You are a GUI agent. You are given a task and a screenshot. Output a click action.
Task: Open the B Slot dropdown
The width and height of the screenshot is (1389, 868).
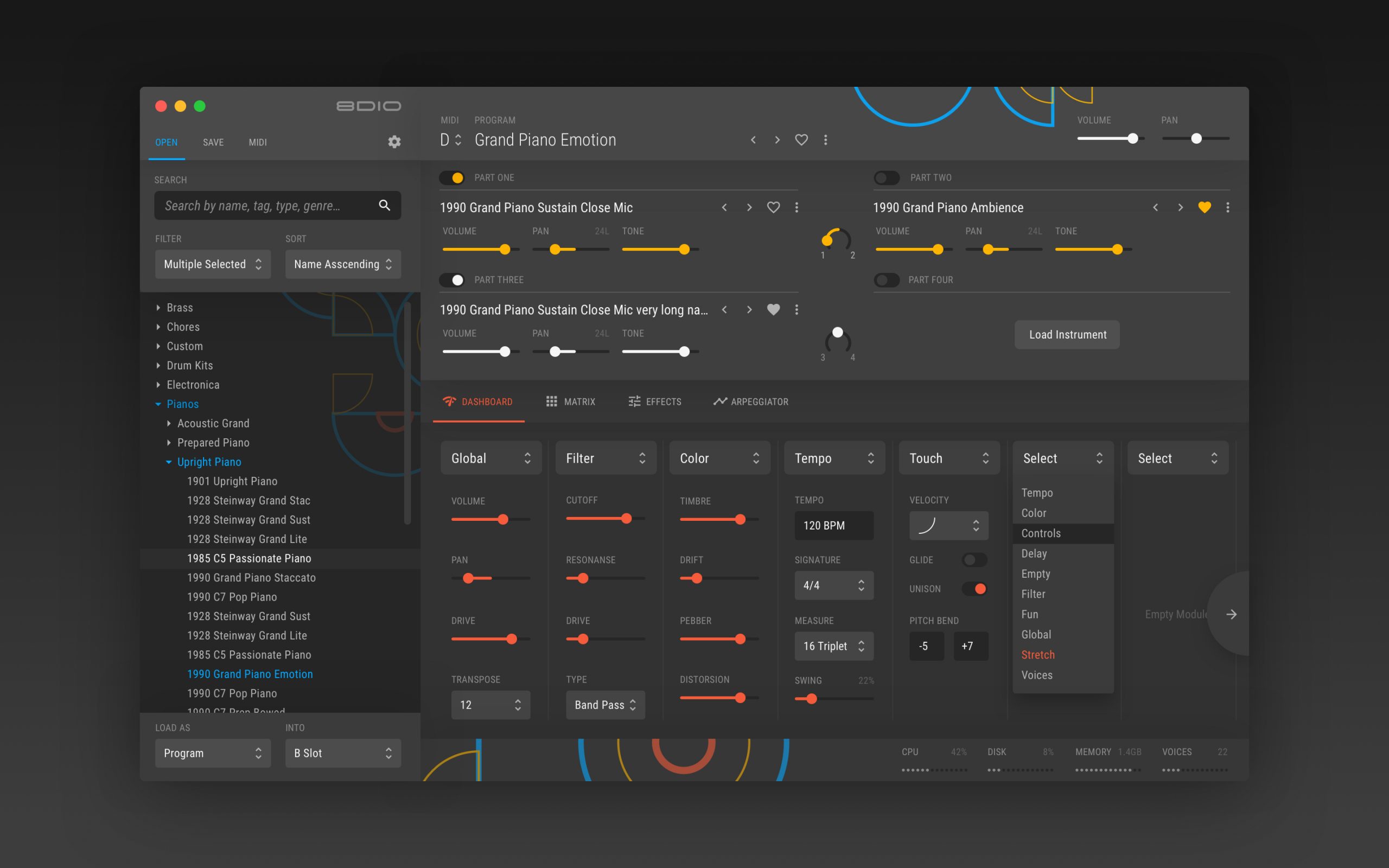(x=343, y=753)
